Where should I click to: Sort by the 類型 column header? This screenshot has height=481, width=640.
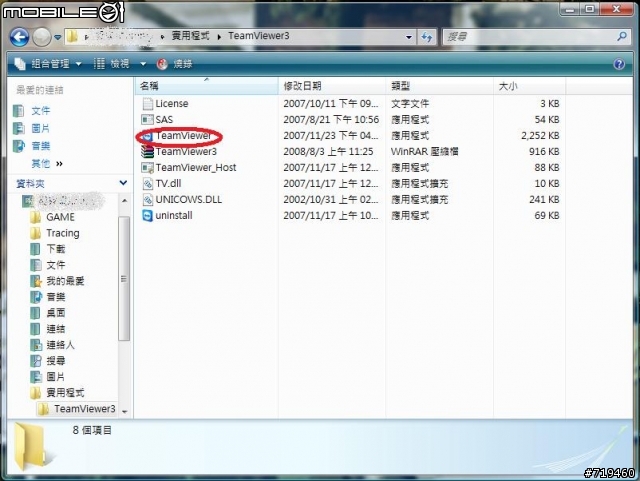tap(439, 86)
